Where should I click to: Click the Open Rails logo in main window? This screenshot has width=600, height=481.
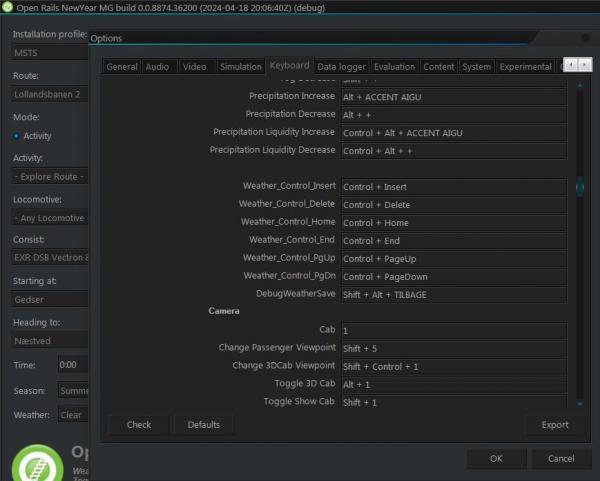38,464
